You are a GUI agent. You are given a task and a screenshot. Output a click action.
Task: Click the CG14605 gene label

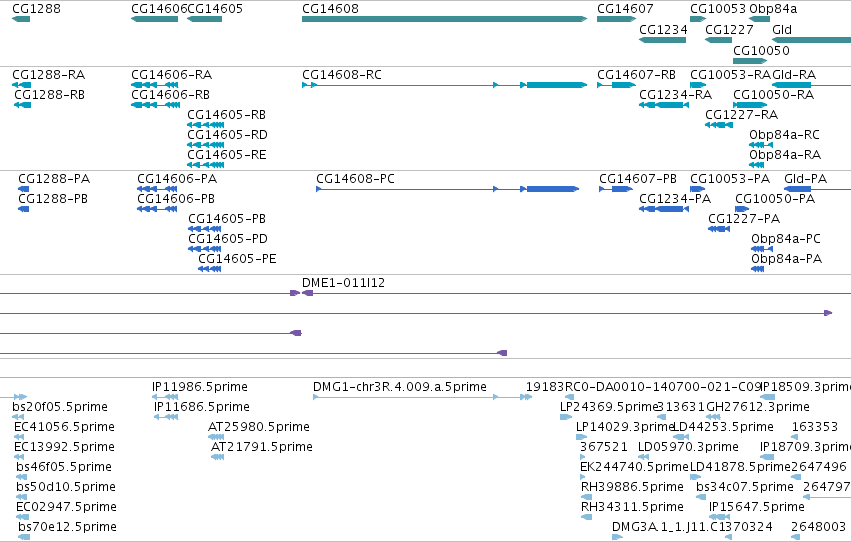coord(215,9)
